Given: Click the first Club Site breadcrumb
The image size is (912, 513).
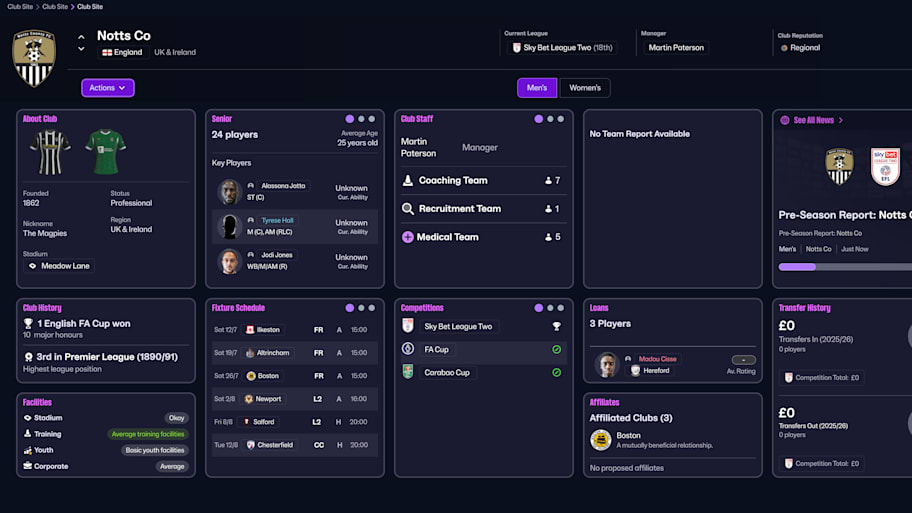Looking at the screenshot, I should (20, 7).
